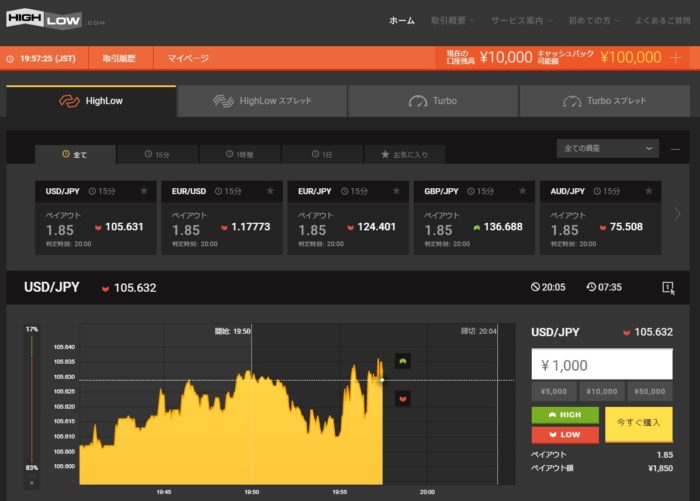This screenshot has height=501, width=700.
Task: Show 全て time filter tab
Action: [x=75, y=154]
